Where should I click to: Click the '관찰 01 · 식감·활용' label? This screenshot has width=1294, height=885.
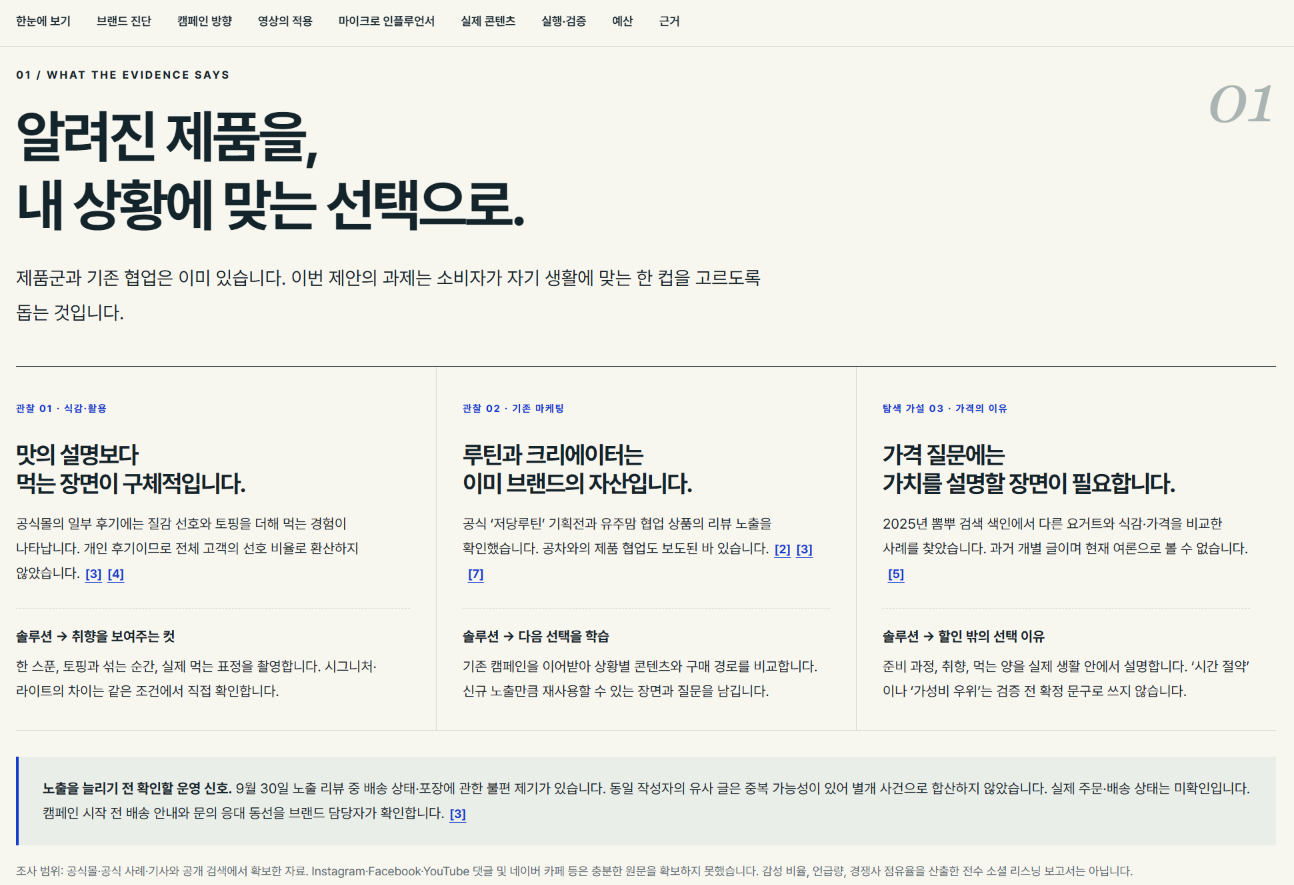[x=61, y=409]
